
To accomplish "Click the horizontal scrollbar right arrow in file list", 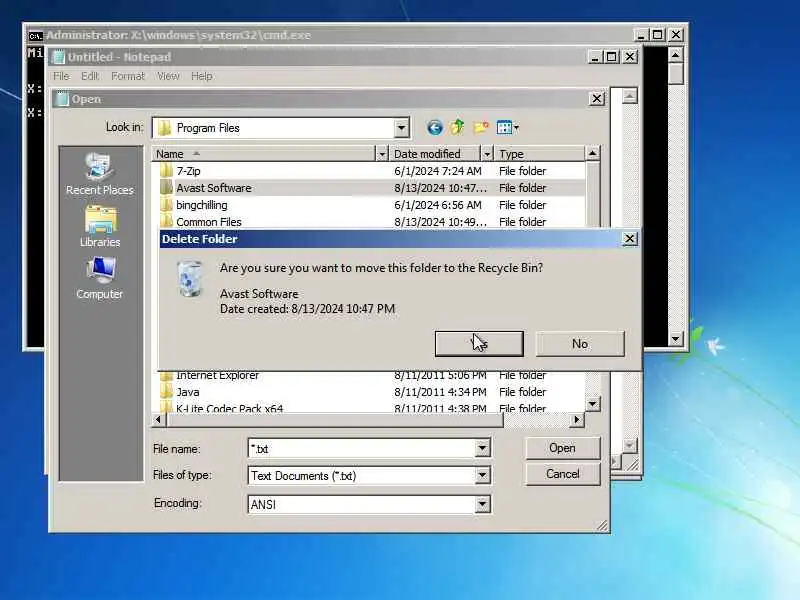I will pos(577,419).
